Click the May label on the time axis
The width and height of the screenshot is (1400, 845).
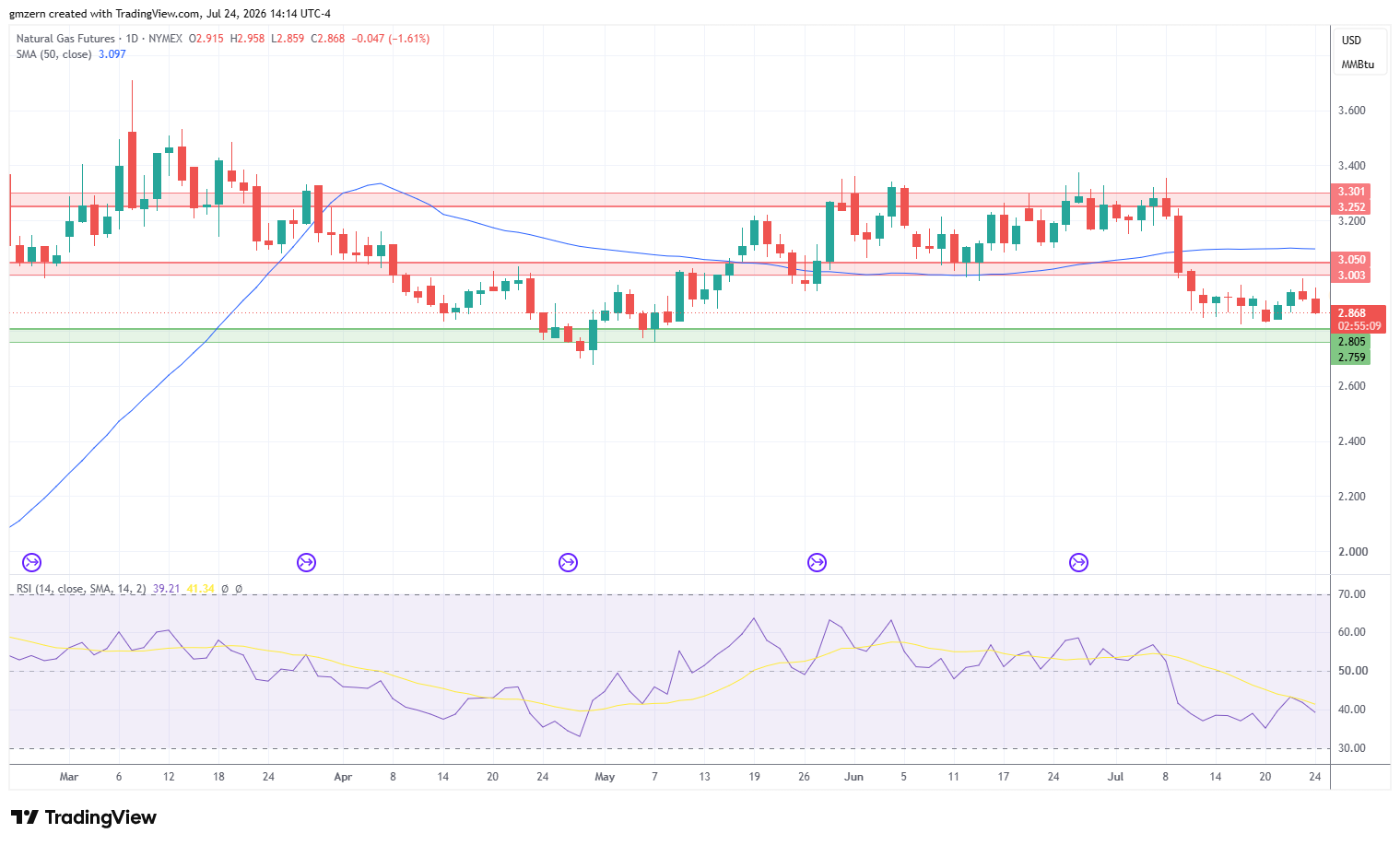(x=605, y=777)
